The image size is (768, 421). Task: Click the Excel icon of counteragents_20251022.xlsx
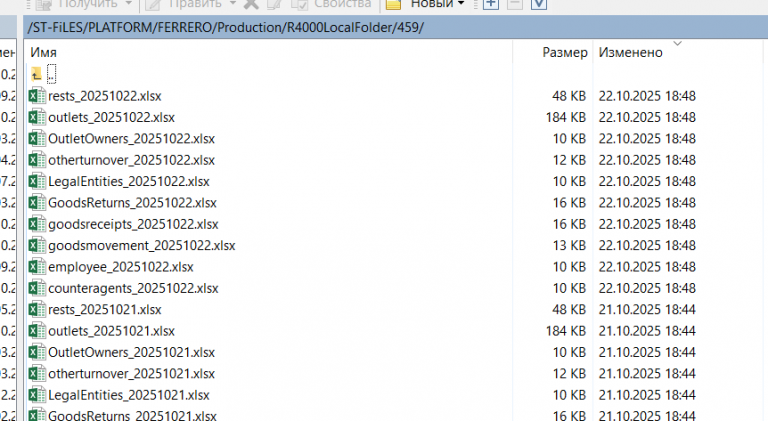point(37,288)
